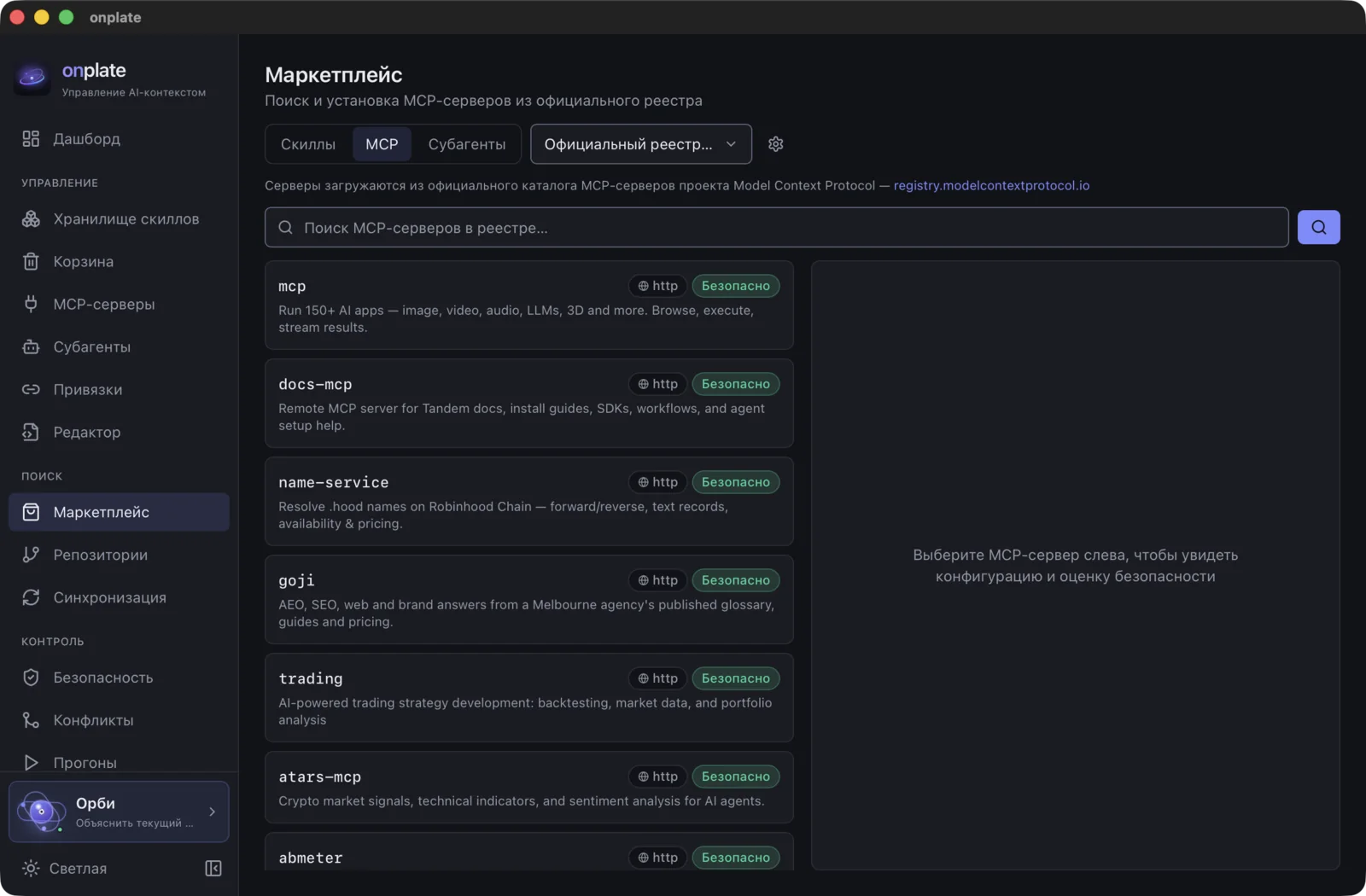This screenshot has width=1366, height=896.
Task: Select the mcp server card
Action: pyautogui.click(x=528, y=305)
